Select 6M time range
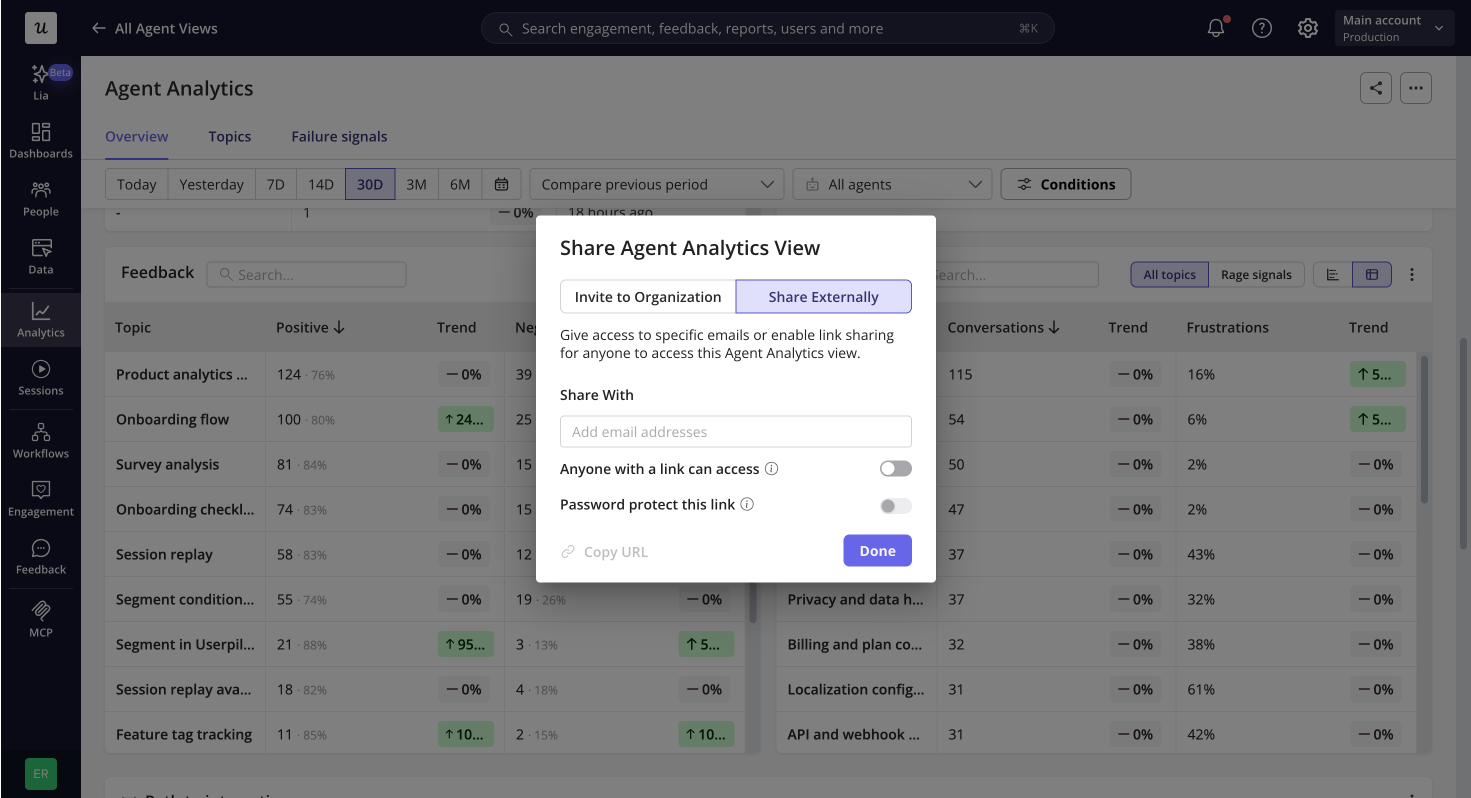Screen dimensions: 1471x798 coord(460,184)
